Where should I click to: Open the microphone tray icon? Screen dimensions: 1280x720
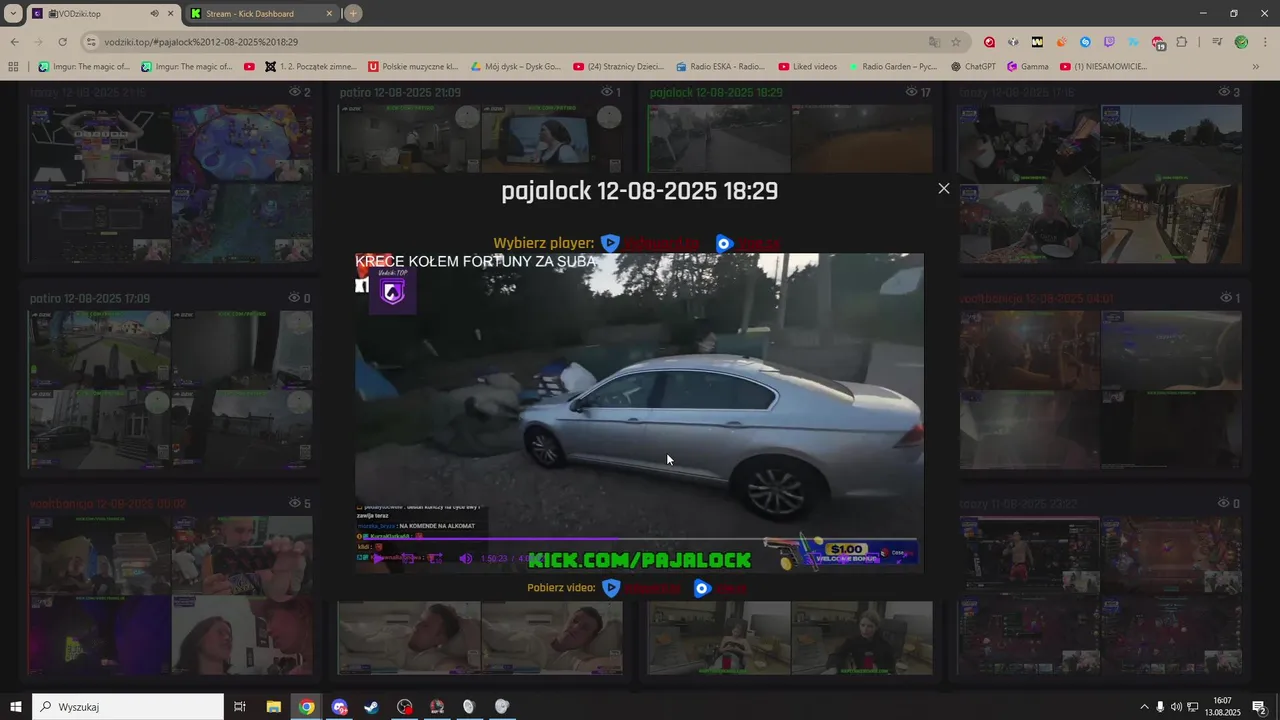(x=1160, y=706)
